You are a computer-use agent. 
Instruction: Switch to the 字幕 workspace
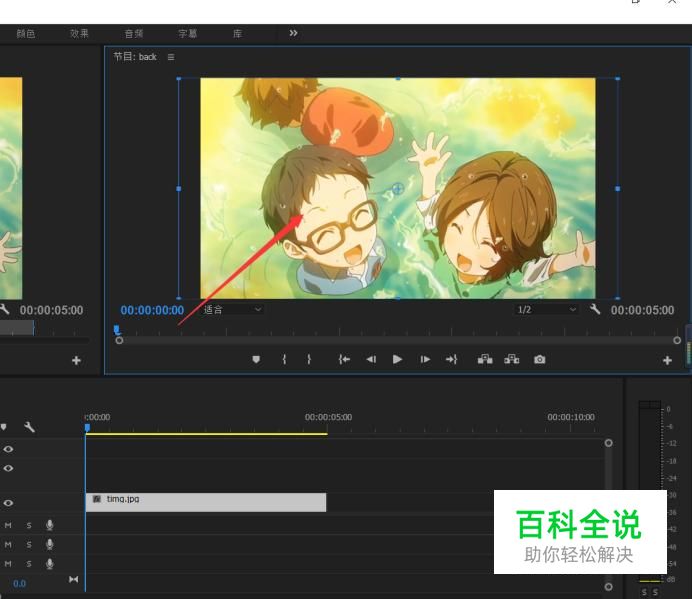coord(188,34)
